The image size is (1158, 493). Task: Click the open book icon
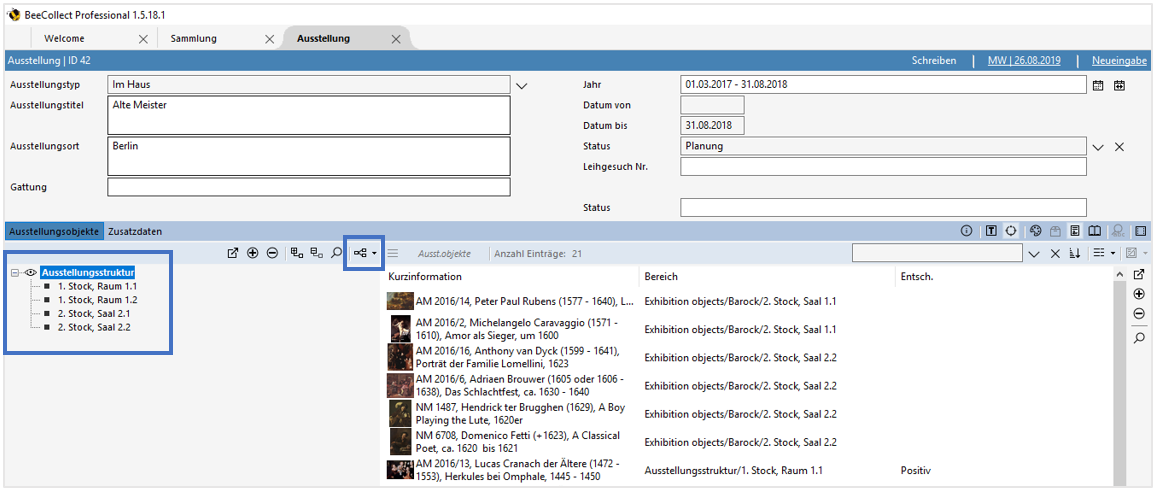(1095, 231)
